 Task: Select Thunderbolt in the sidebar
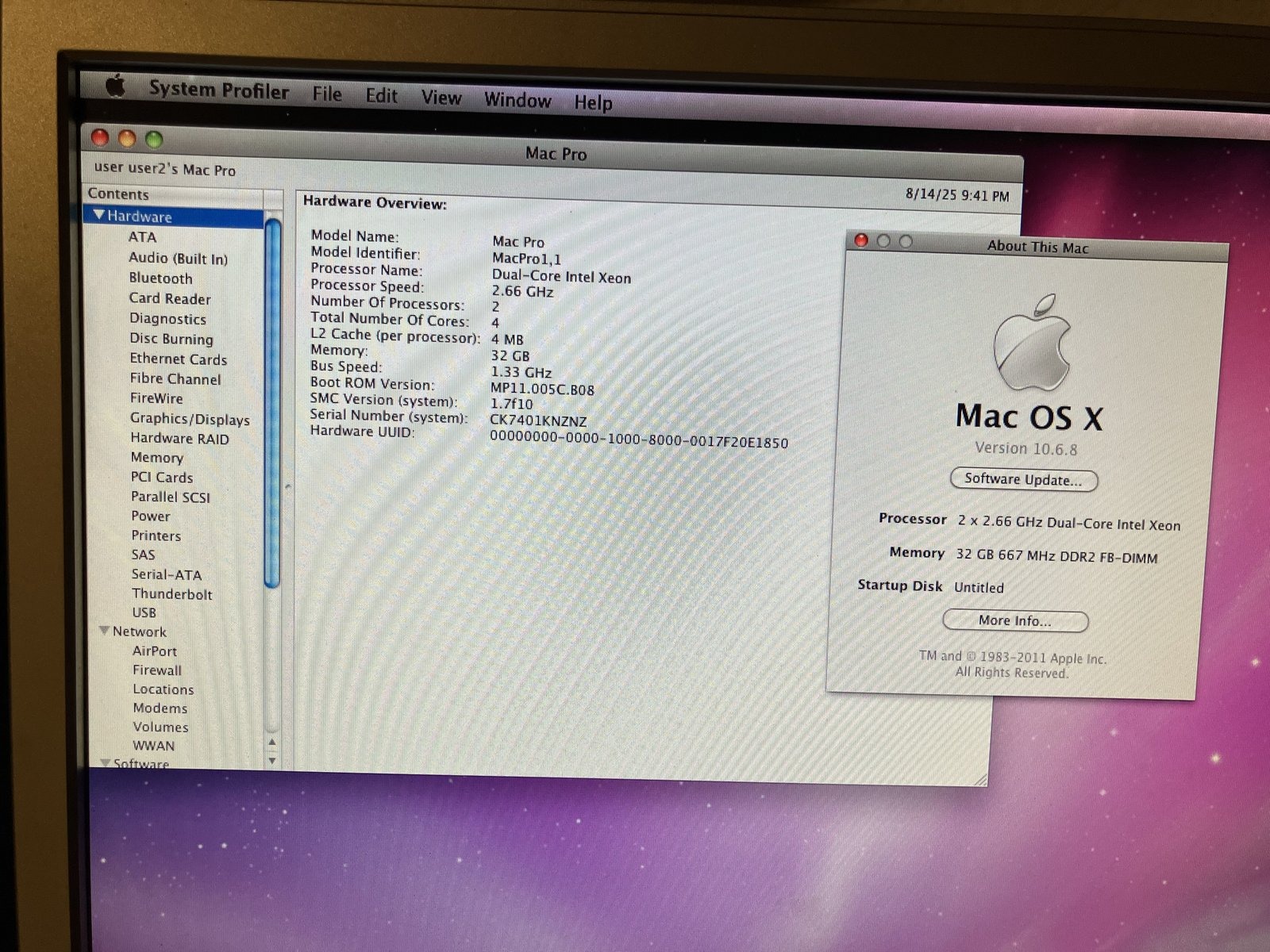(172, 594)
